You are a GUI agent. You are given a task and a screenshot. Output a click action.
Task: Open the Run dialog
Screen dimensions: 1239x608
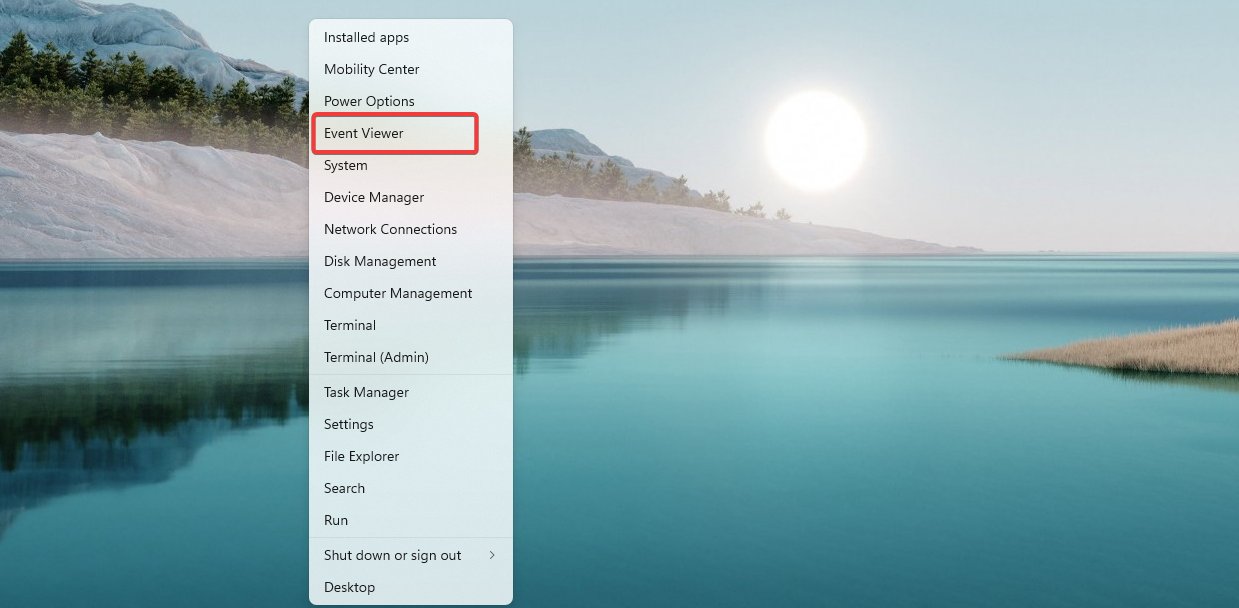[336, 520]
